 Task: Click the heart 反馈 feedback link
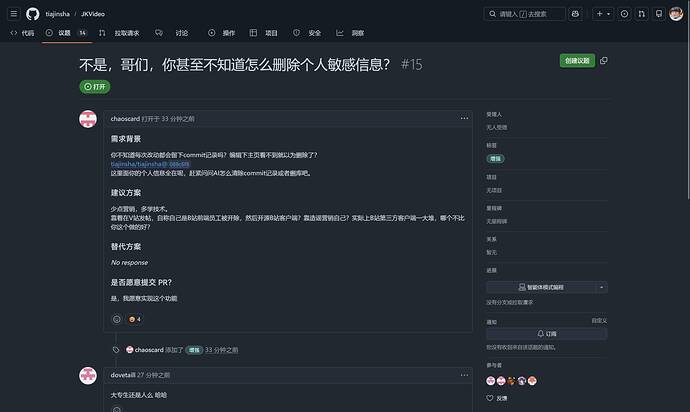pos(497,398)
